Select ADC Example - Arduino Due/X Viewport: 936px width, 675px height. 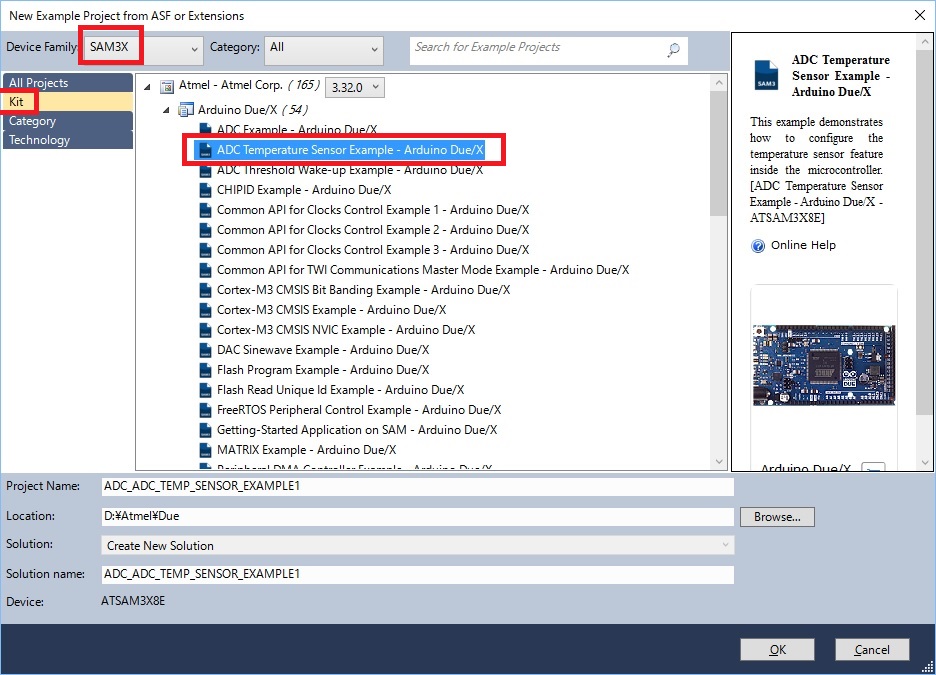click(x=297, y=130)
